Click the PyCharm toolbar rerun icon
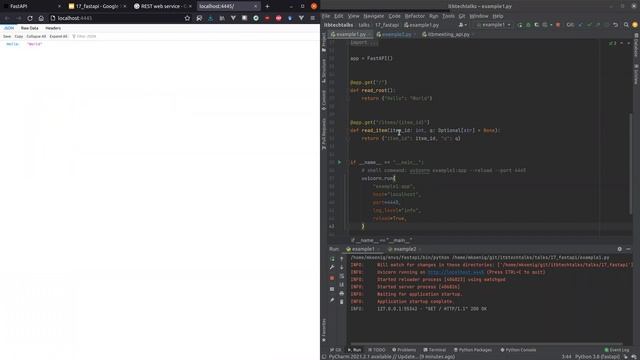The image size is (640, 360). [520, 25]
